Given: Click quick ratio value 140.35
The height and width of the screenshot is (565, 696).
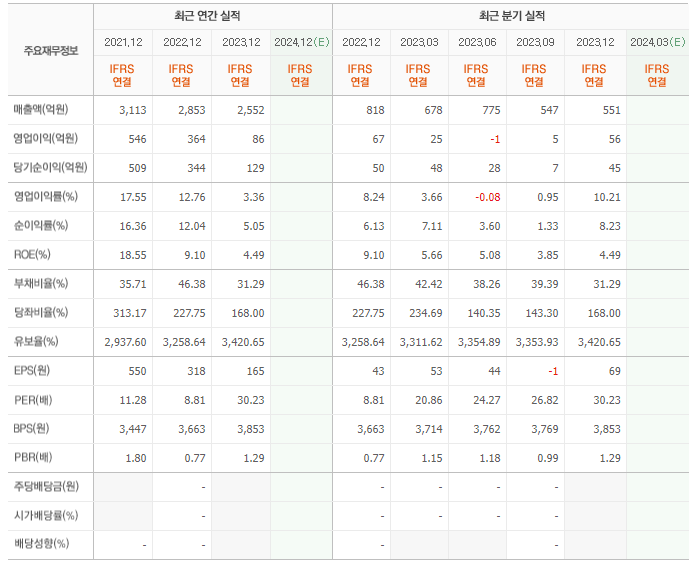Looking at the screenshot, I should (x=484, y=313).
